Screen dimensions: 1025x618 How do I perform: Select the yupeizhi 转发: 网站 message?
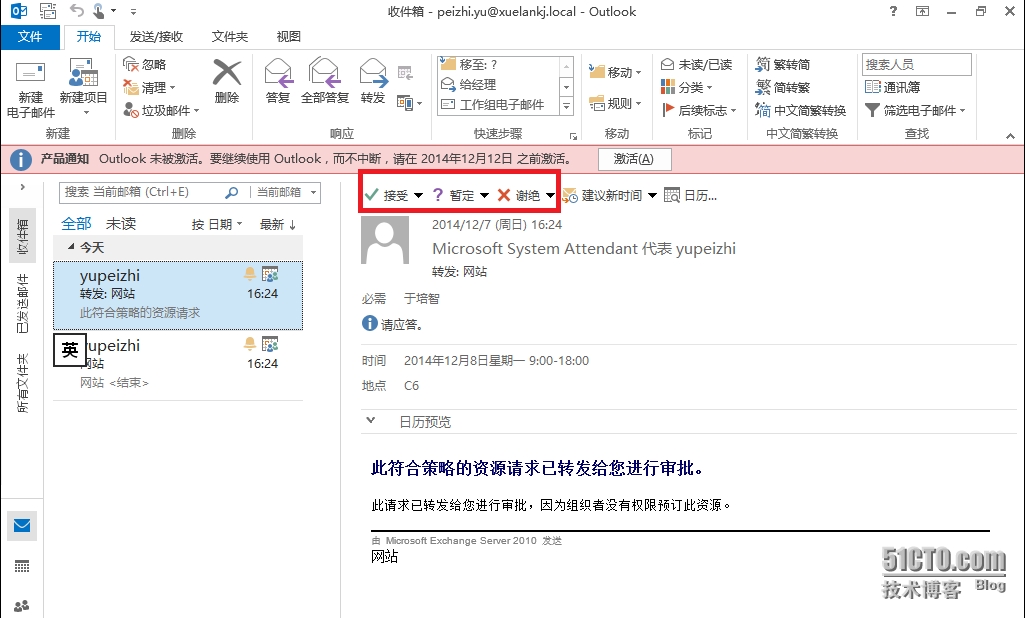pyautogui.click(x=178, y=295)
